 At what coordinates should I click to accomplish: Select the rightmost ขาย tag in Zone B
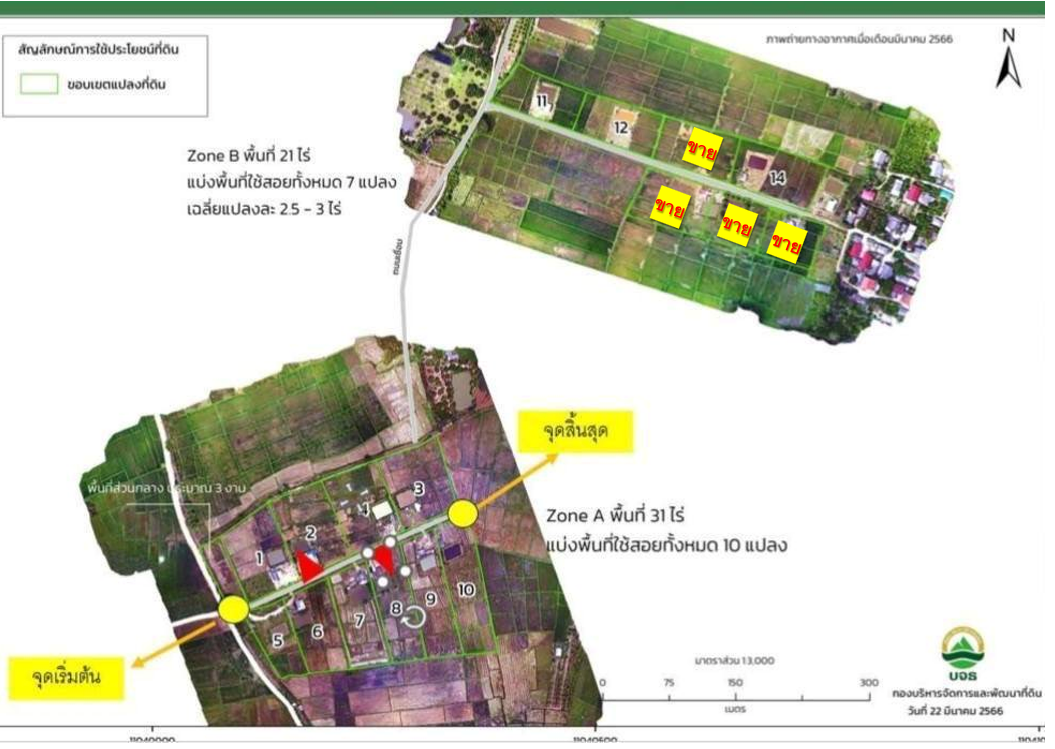pos(787,242)
